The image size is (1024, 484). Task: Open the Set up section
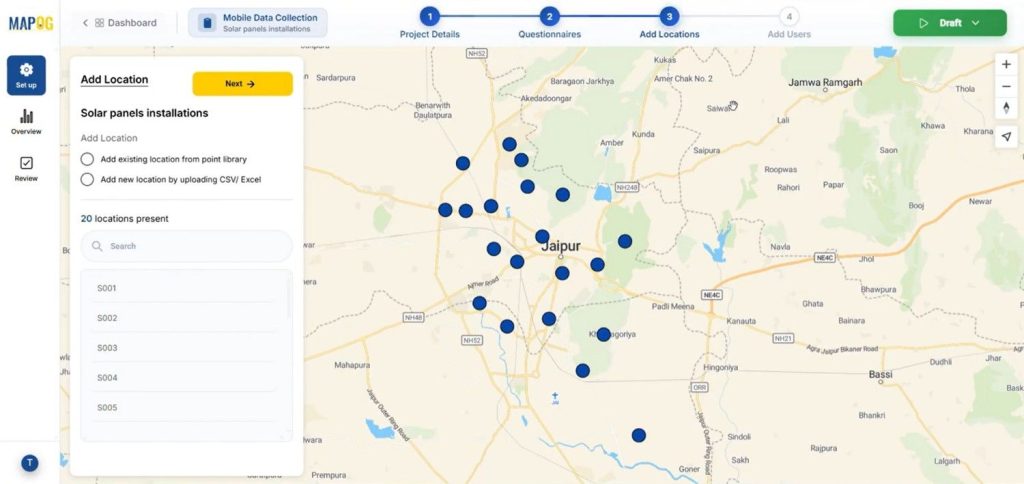[26, 75]
